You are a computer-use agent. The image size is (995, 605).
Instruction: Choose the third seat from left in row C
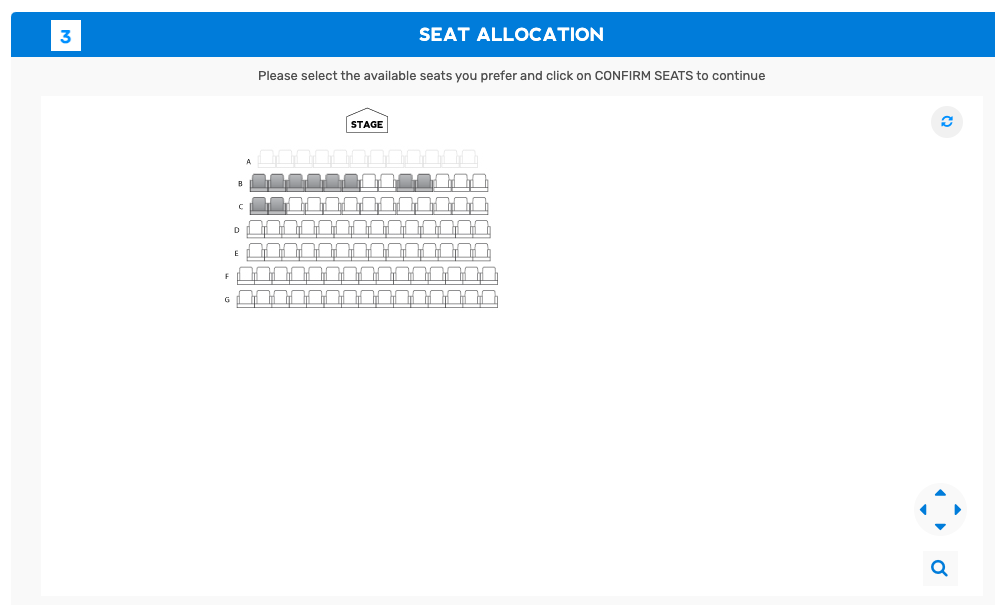click(x=295, y=205)
